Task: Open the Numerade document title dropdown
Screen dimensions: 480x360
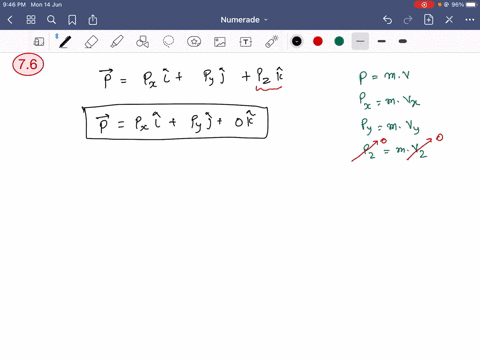Action: coord(244,20)
